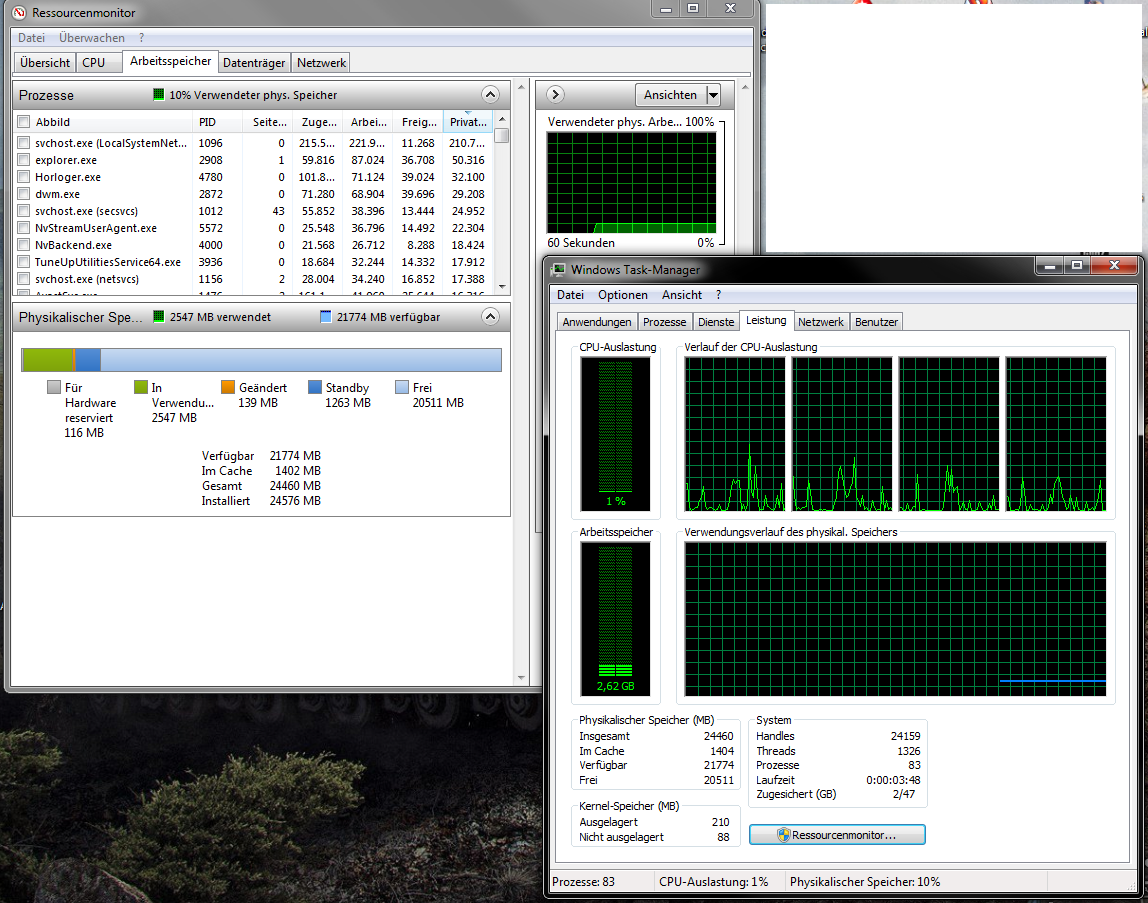Check the dwm.exe process checkbox
Image resolution: width=1148 pixels, height=903 pixels.
click(23, 194)
